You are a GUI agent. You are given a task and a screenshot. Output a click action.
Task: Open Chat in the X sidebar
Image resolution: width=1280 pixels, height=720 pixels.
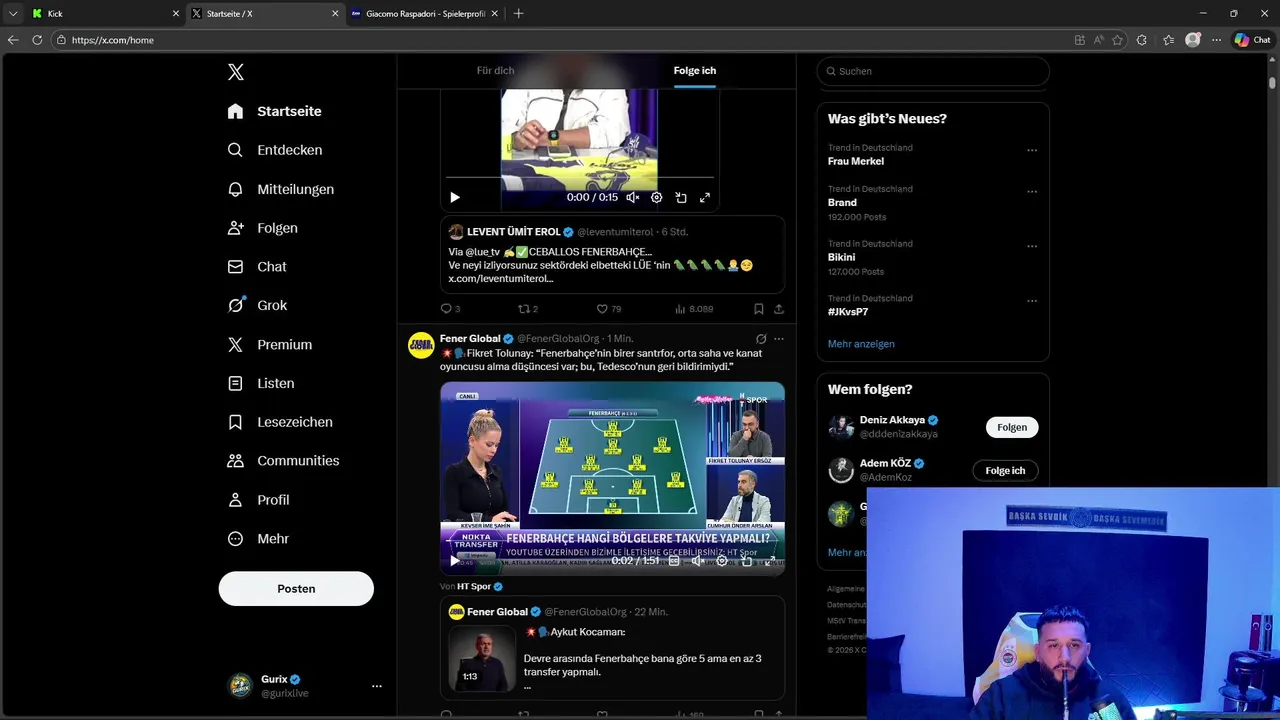(257, 267)
